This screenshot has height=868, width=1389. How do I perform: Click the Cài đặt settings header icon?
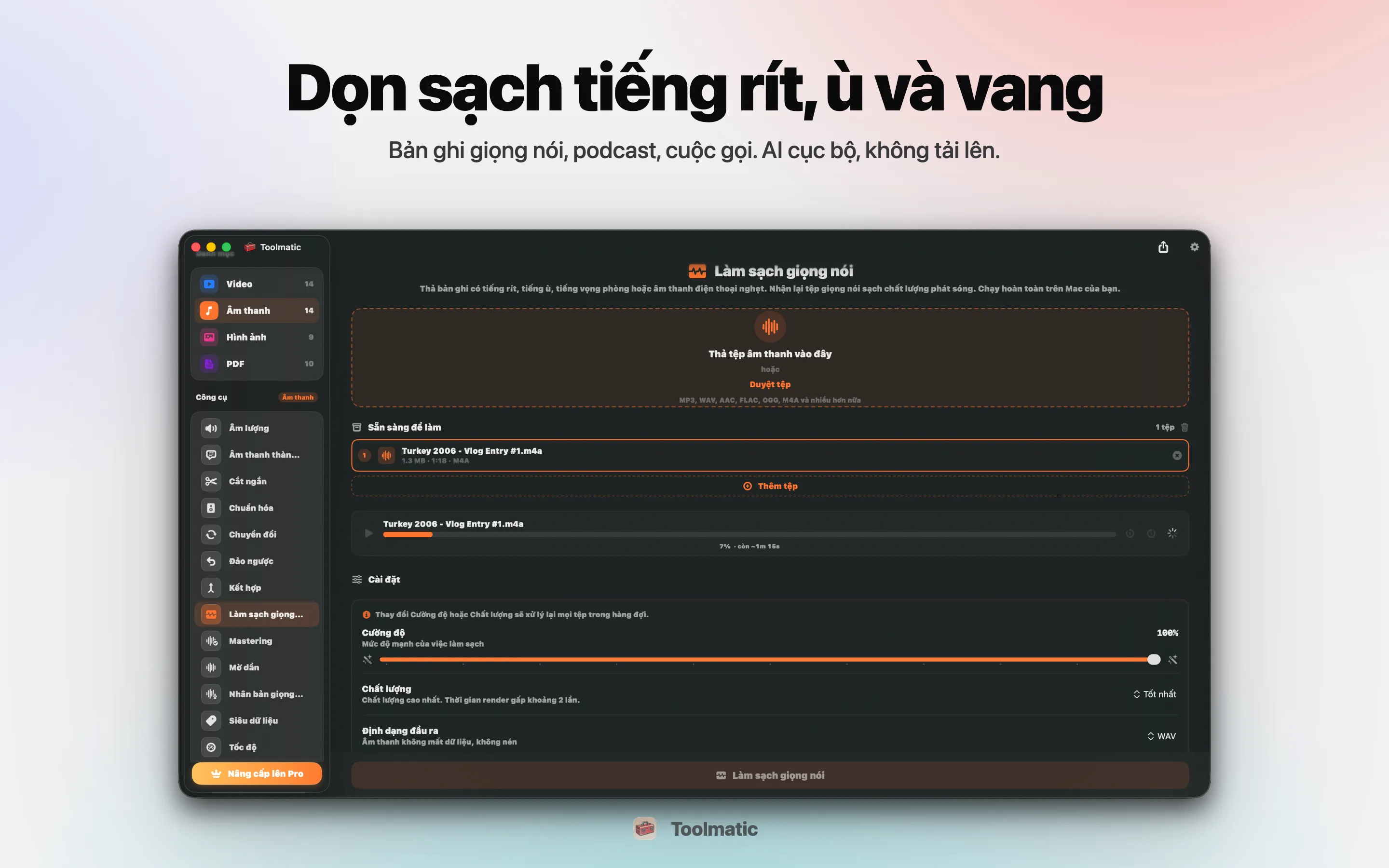(357, 579)
